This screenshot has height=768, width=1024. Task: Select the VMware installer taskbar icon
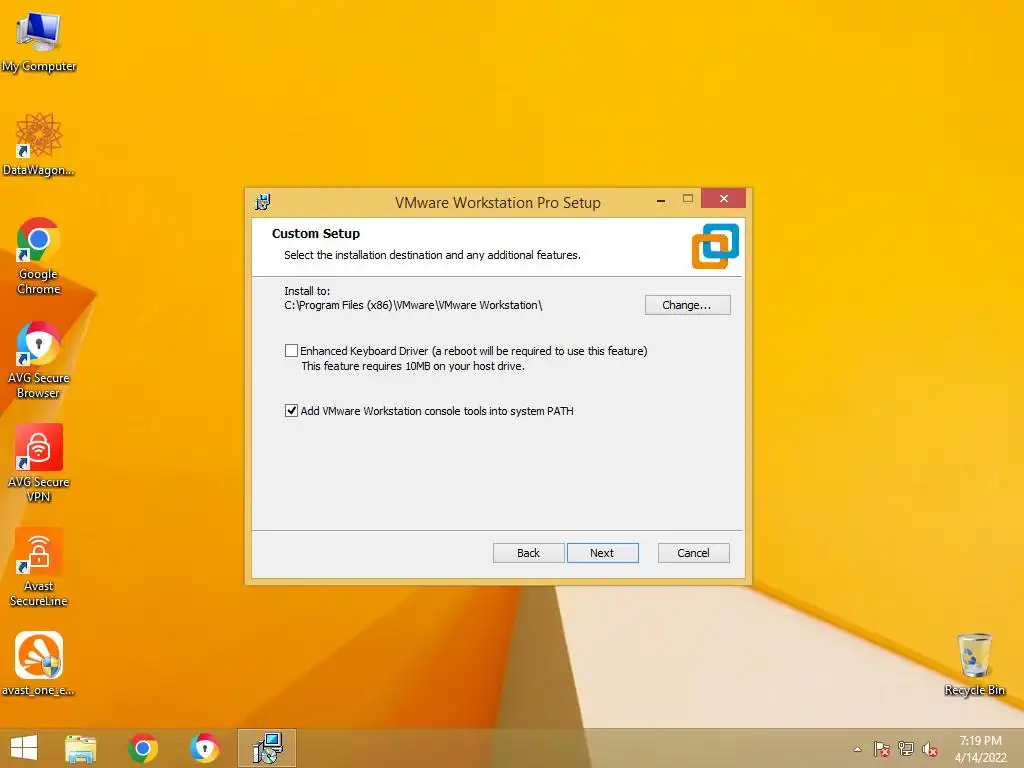[x=267, y=748]
